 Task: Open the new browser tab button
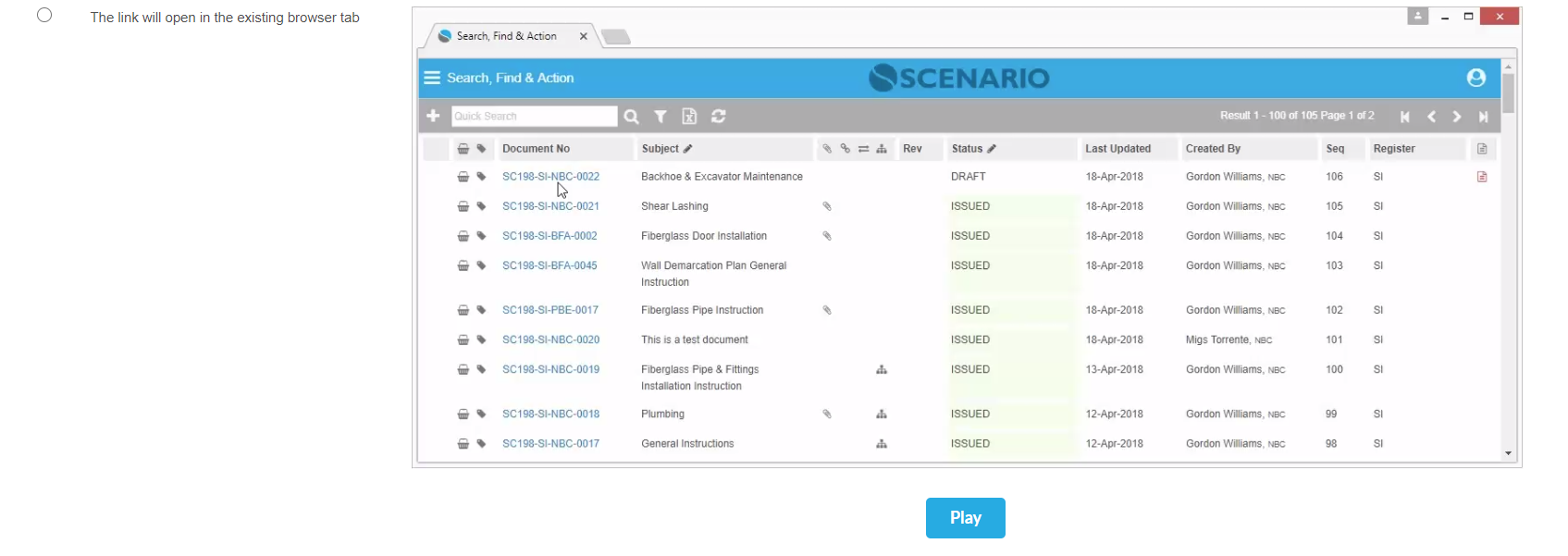tap(615, 37)
